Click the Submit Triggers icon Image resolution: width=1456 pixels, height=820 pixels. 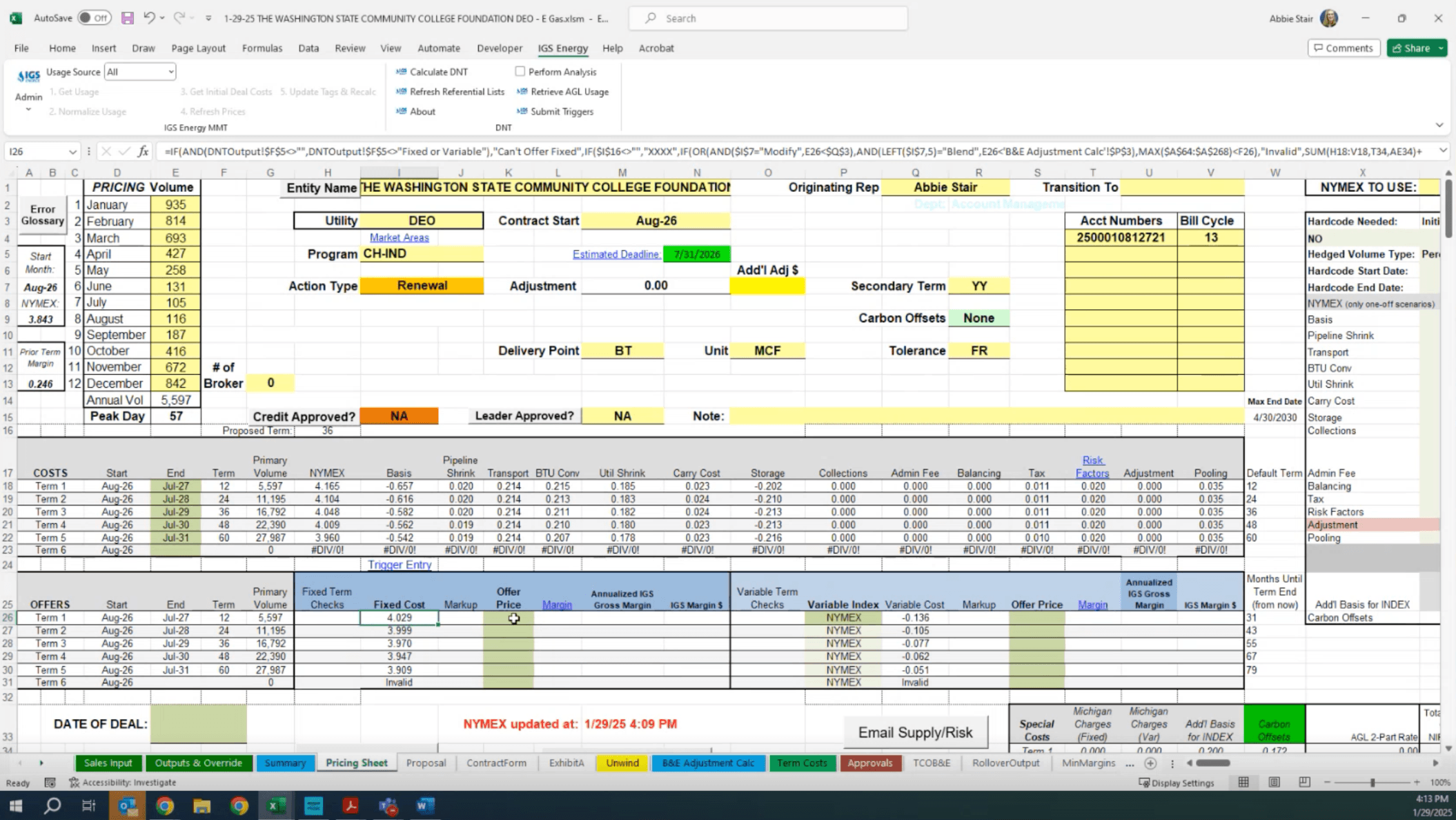(522, 111)
